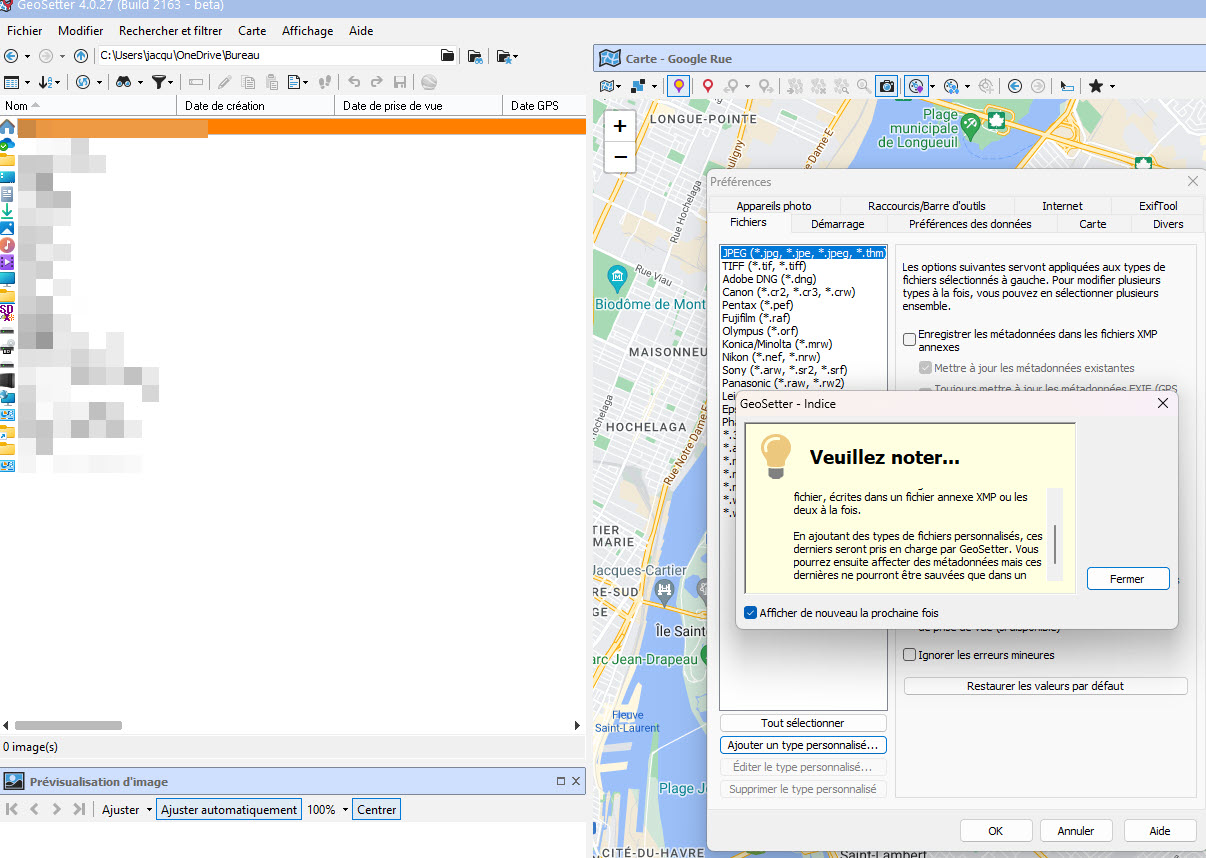
Task: Switch to the Démarrage tab
Action: point(838,224)
